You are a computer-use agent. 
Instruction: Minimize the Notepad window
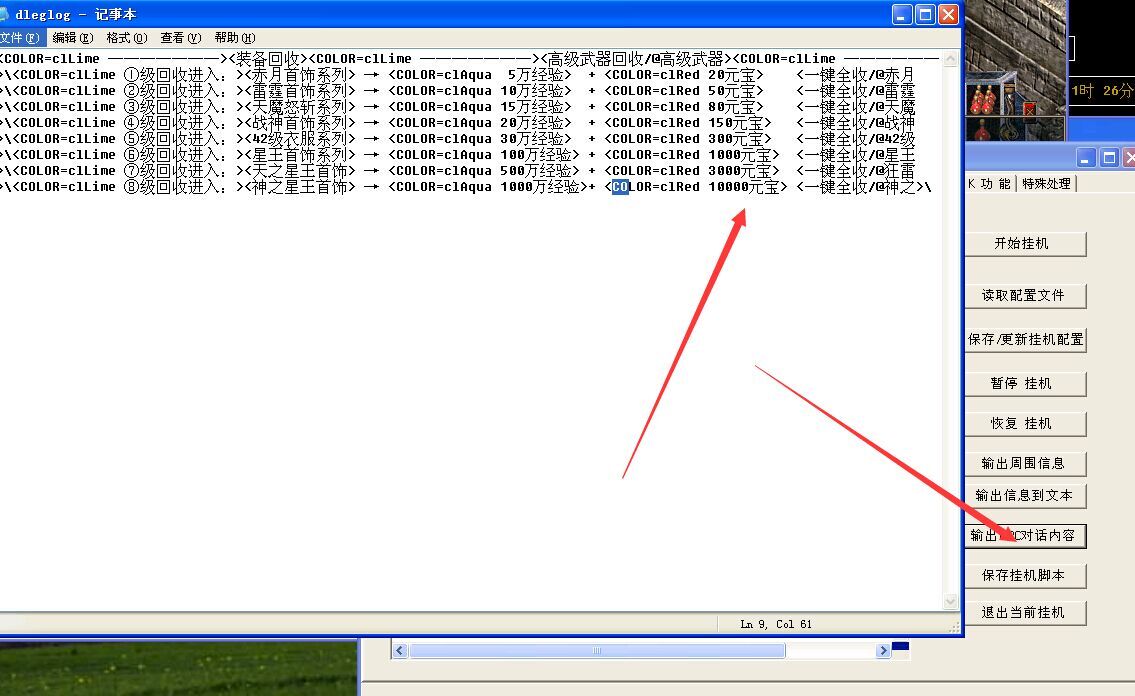[903, 15]
